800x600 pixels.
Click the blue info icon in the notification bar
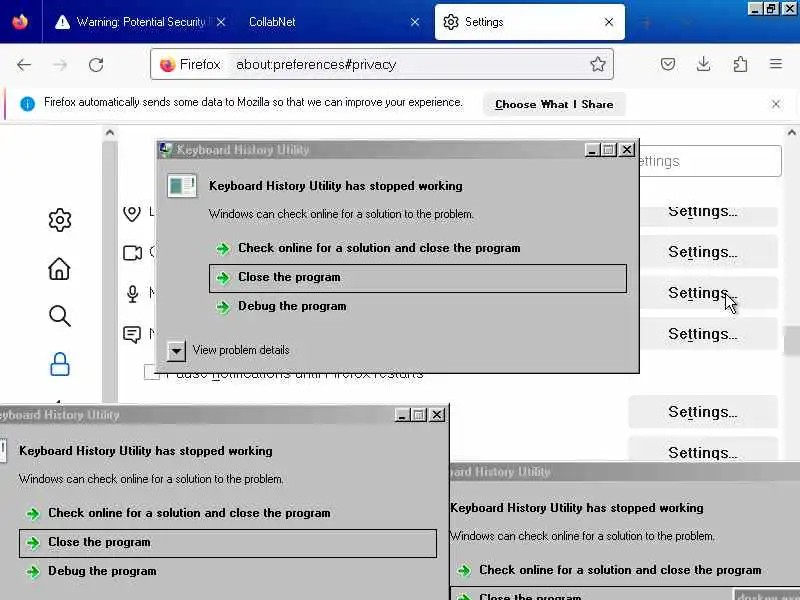tap(28, 104)
